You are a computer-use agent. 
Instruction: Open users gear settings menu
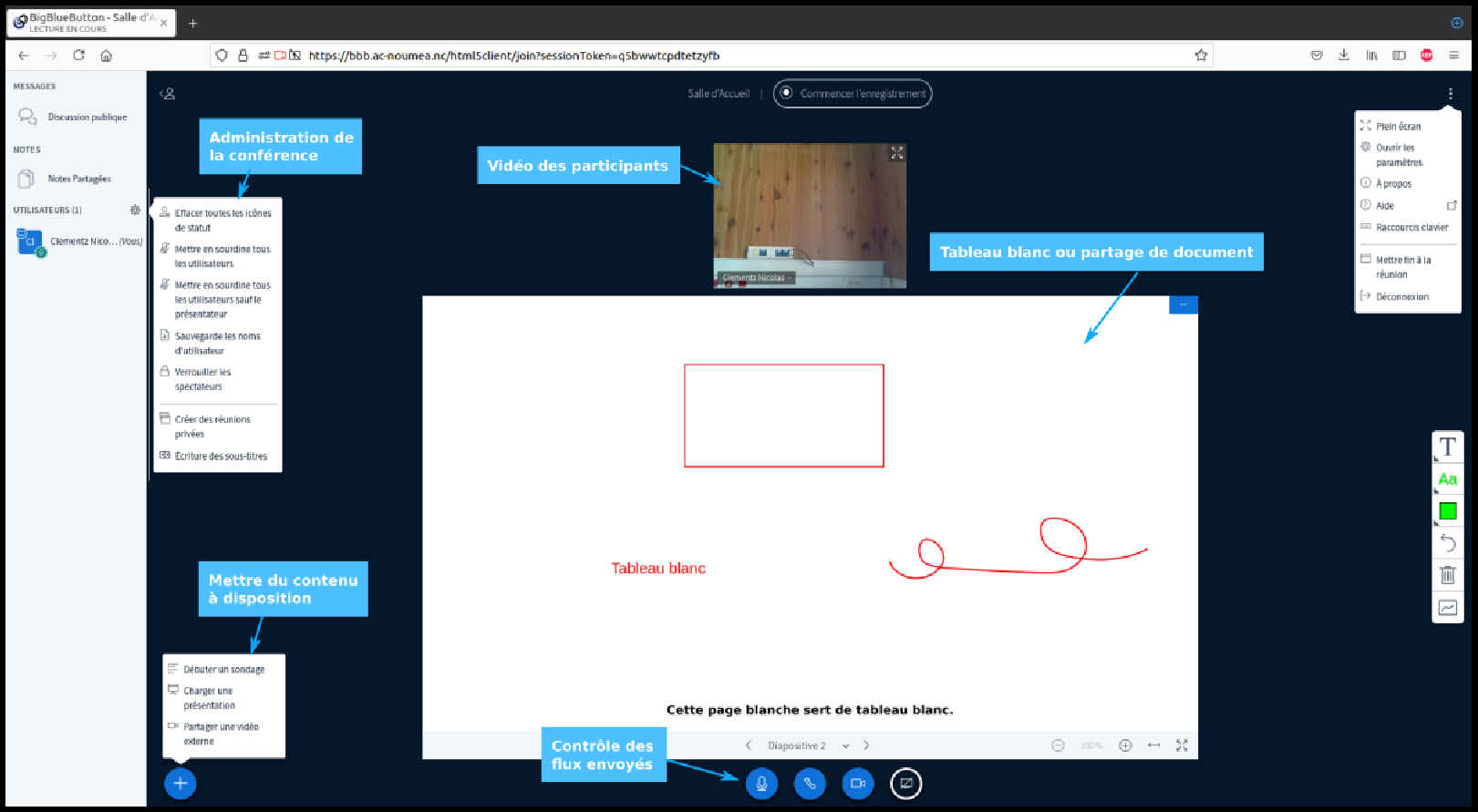[x=135, y=210]
